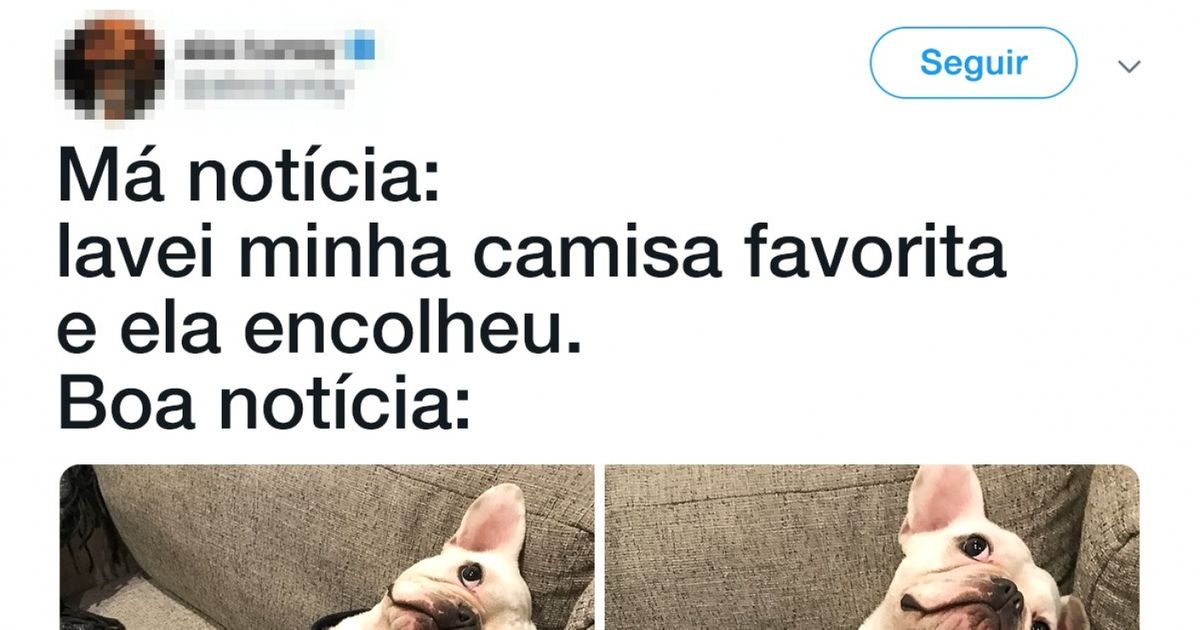Click the dog's eye in the right photo
This screenshot has width=1200, height=630.
973,546
